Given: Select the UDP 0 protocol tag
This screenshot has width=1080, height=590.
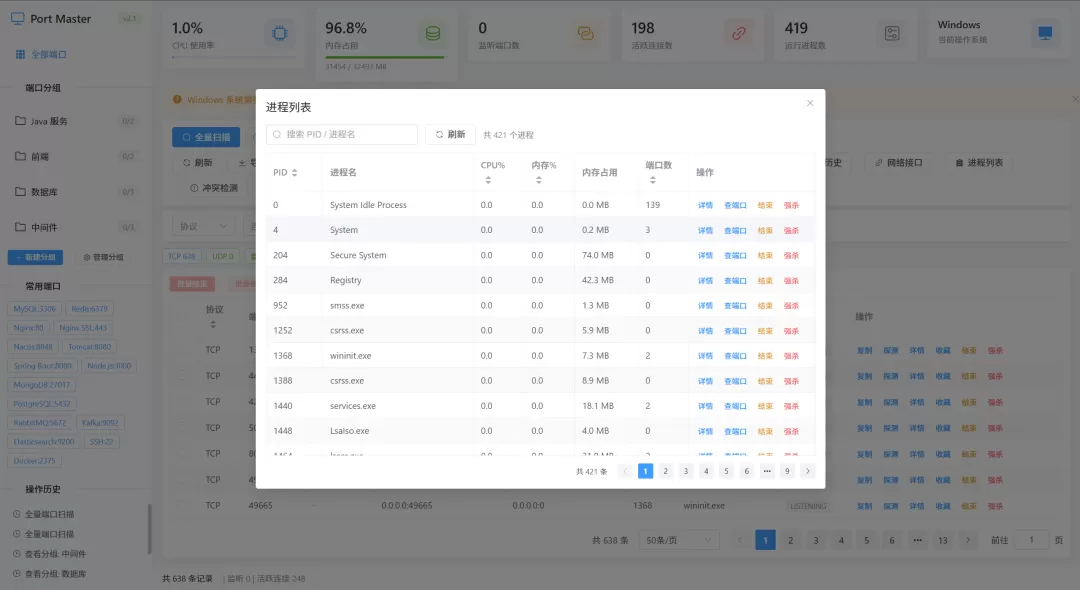Looking at the screenshot, I should [x=222, y=257].
